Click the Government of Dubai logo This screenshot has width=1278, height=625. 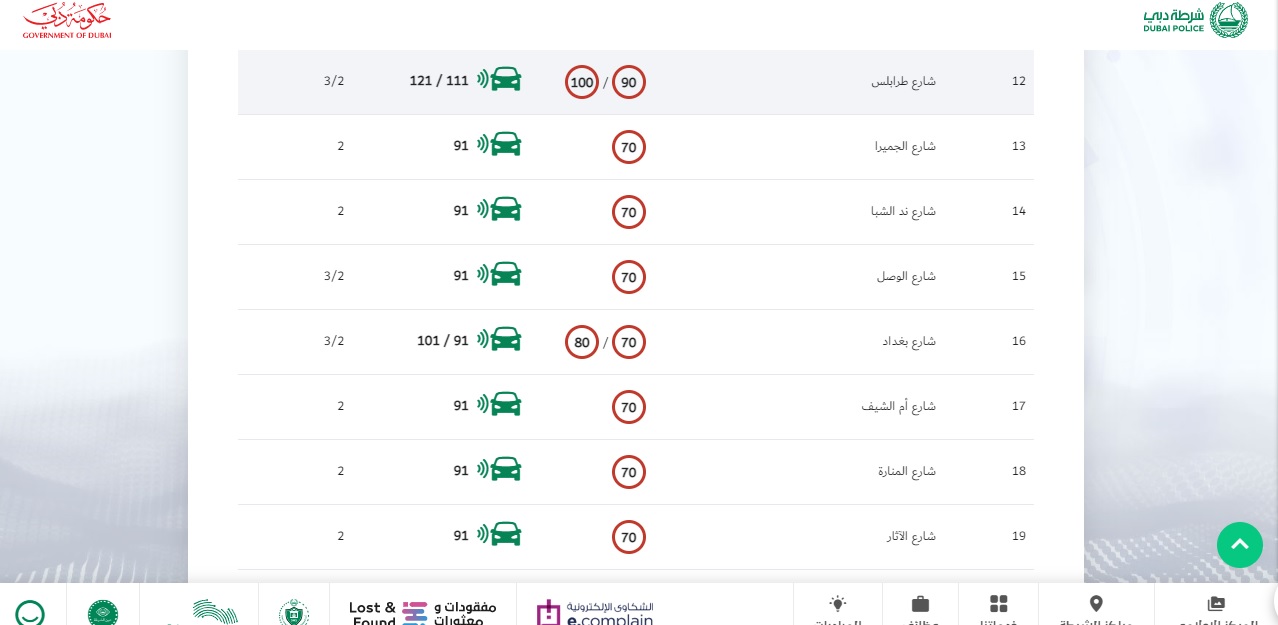[x=67, y=20]
